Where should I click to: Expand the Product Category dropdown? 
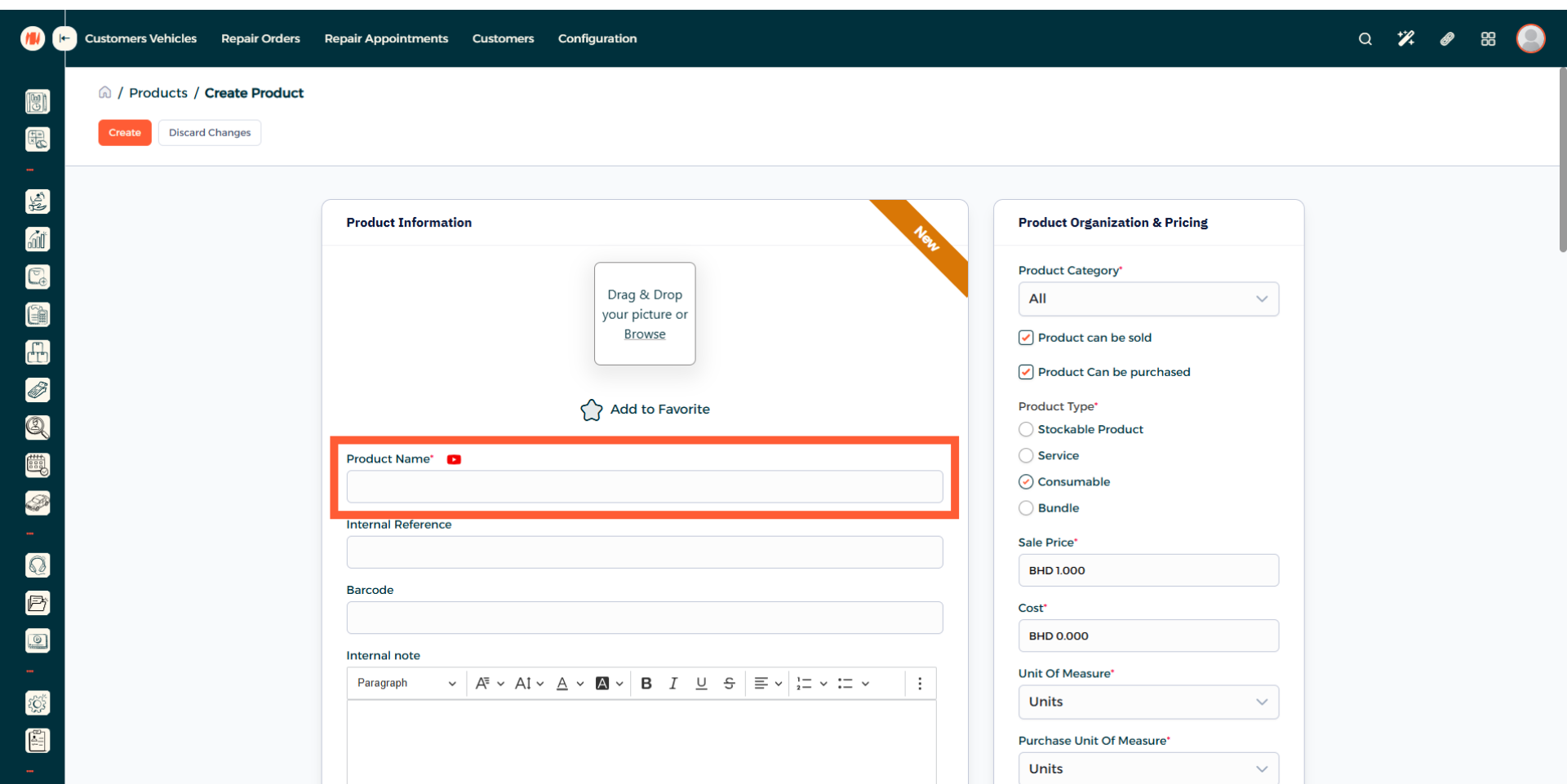pos(1148,299)
